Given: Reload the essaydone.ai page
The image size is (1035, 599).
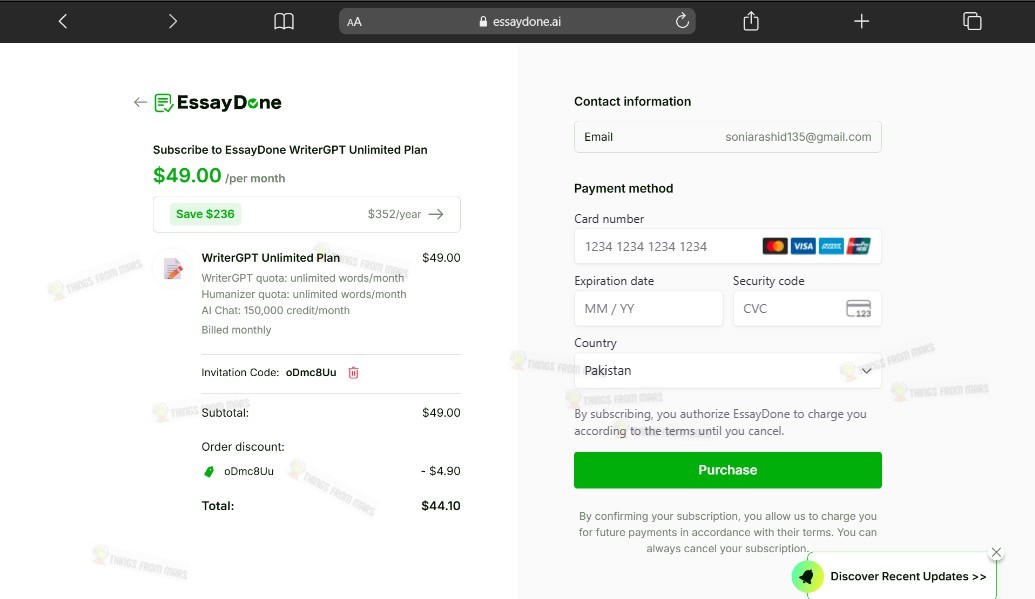Looking at the screenshot, I should [x=682, y=21].
